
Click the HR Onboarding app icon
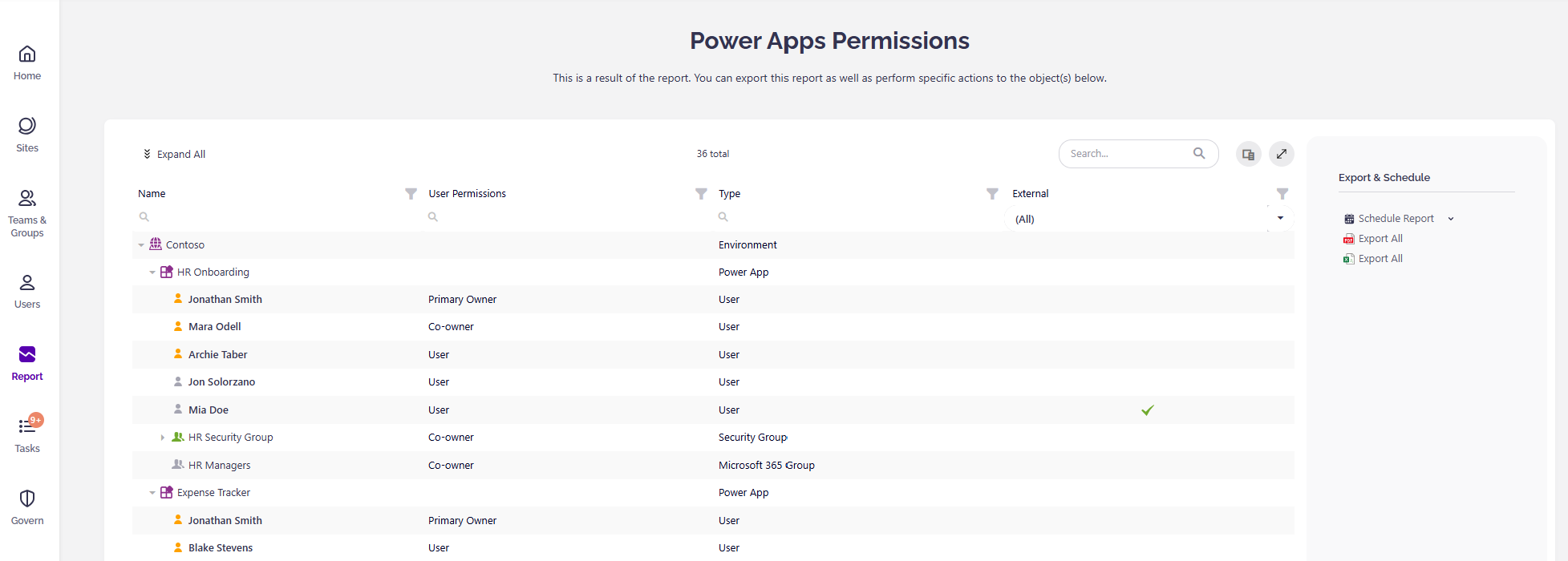[x=167, y=272]
